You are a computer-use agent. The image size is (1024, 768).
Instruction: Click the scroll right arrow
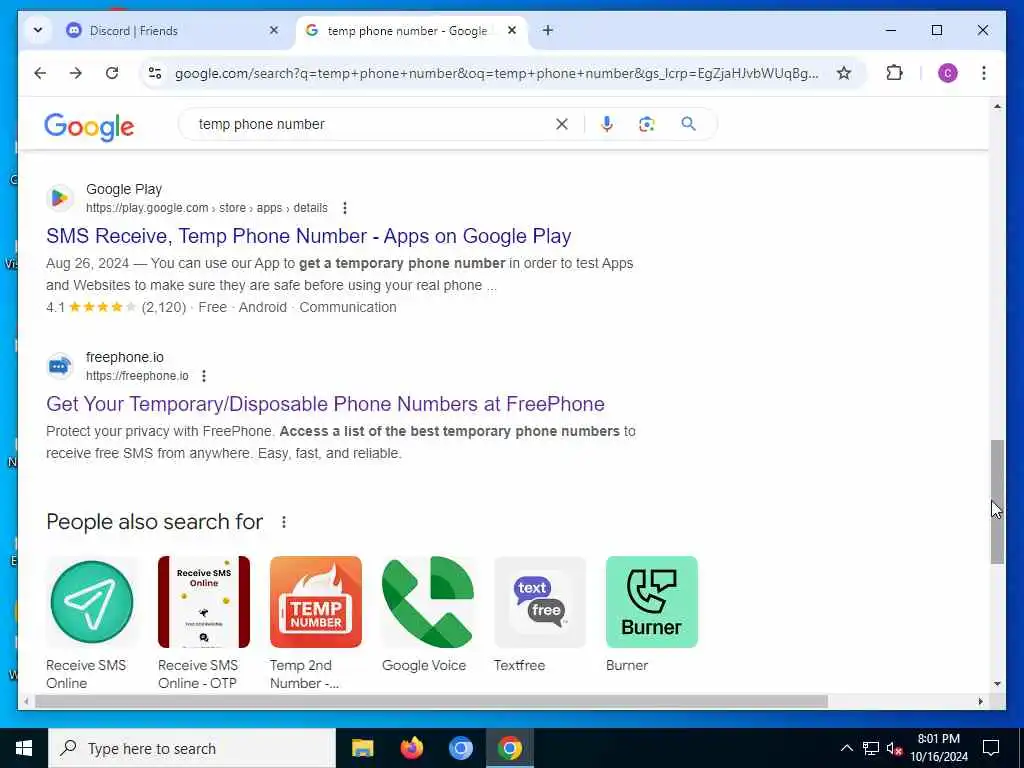[980, 701]
